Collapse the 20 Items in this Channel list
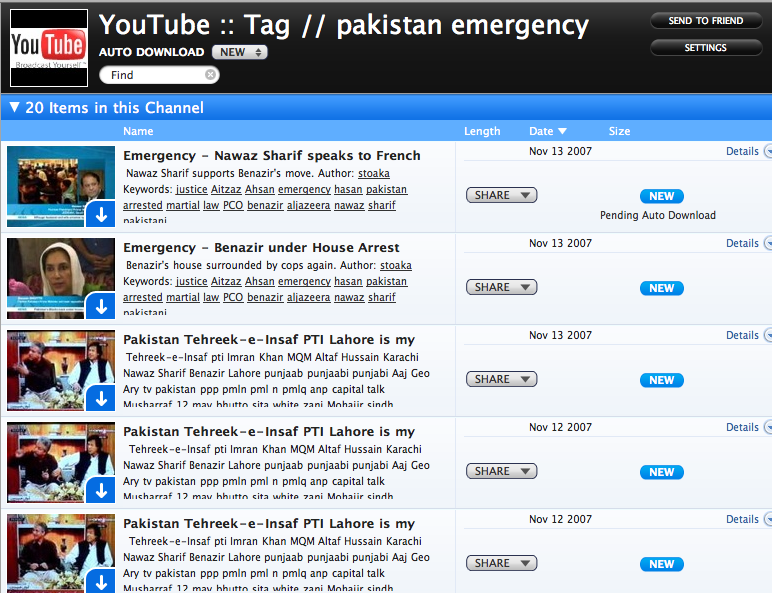This screenshot has width=772, height=593. tap(15, 107)
